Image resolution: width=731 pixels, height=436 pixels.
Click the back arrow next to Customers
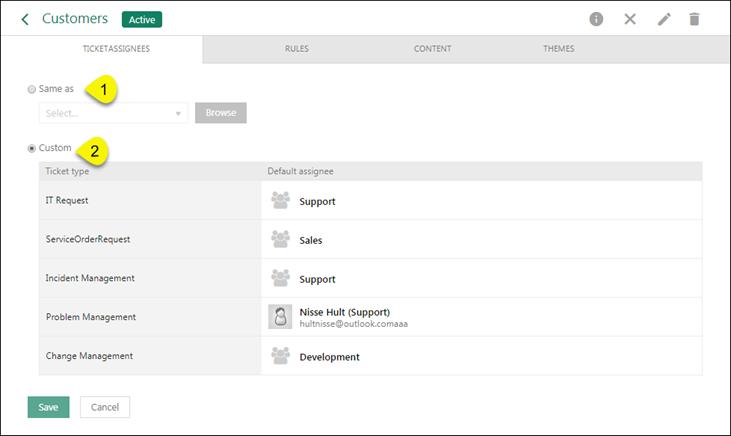(x=25, y=19)
